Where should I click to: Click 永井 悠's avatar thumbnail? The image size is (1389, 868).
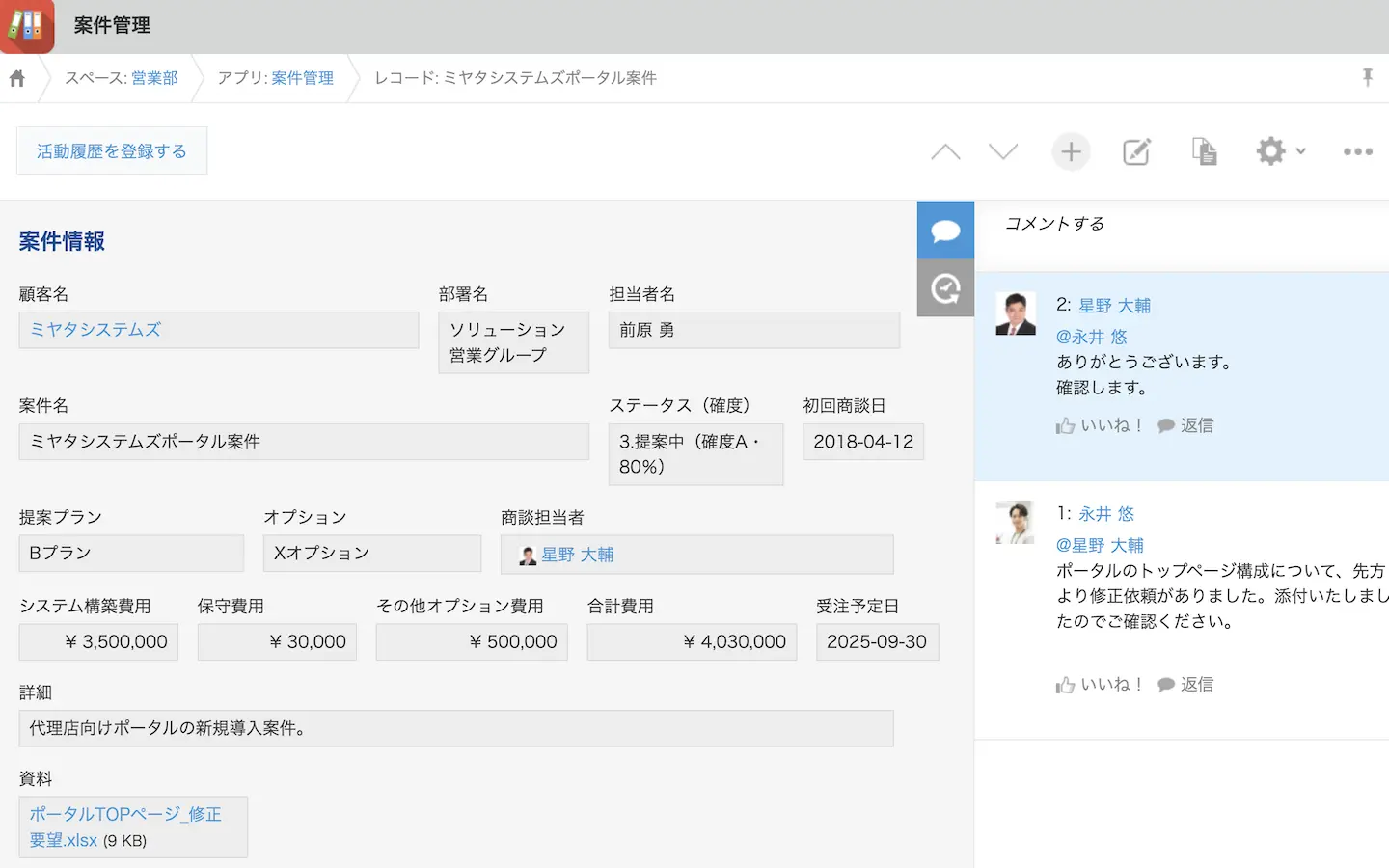(1015, 523)
